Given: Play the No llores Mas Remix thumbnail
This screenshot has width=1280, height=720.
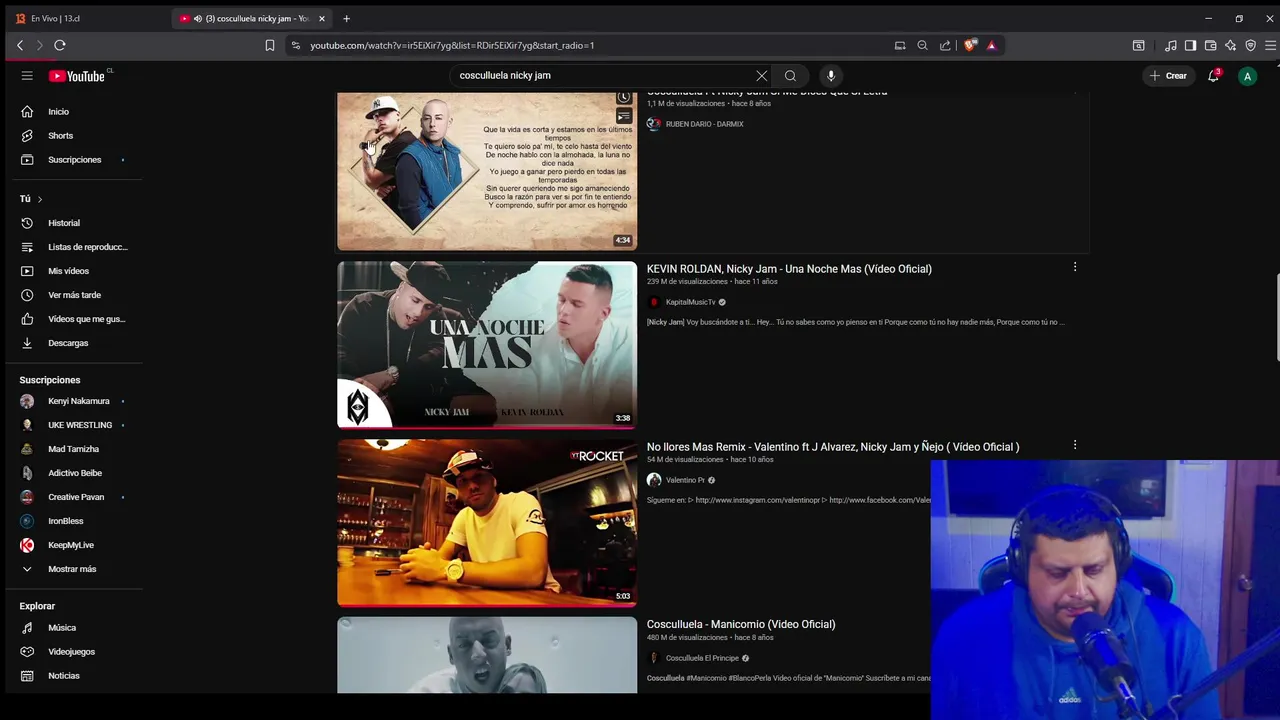Looking at the screenshot, I should (487, 523).
